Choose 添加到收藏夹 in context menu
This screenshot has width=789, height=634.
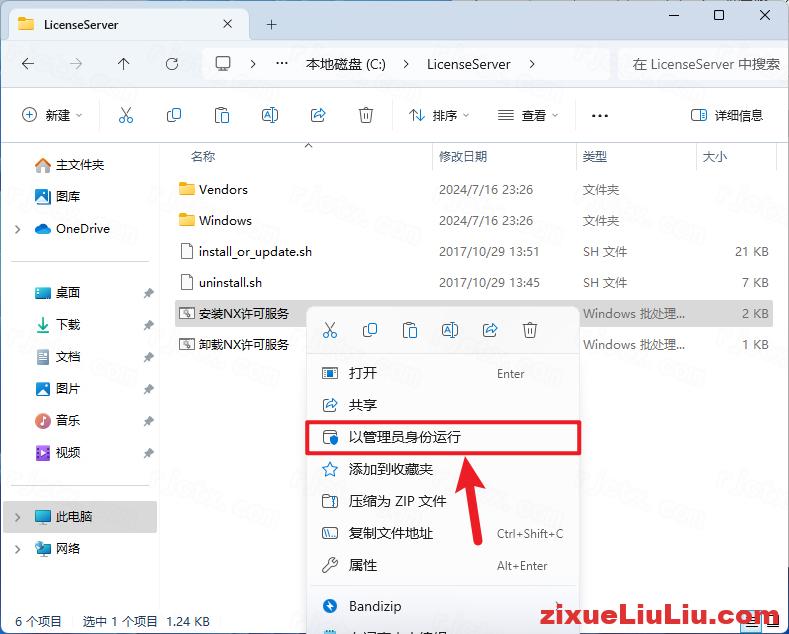pyautogui.click(x=443, y=469)
